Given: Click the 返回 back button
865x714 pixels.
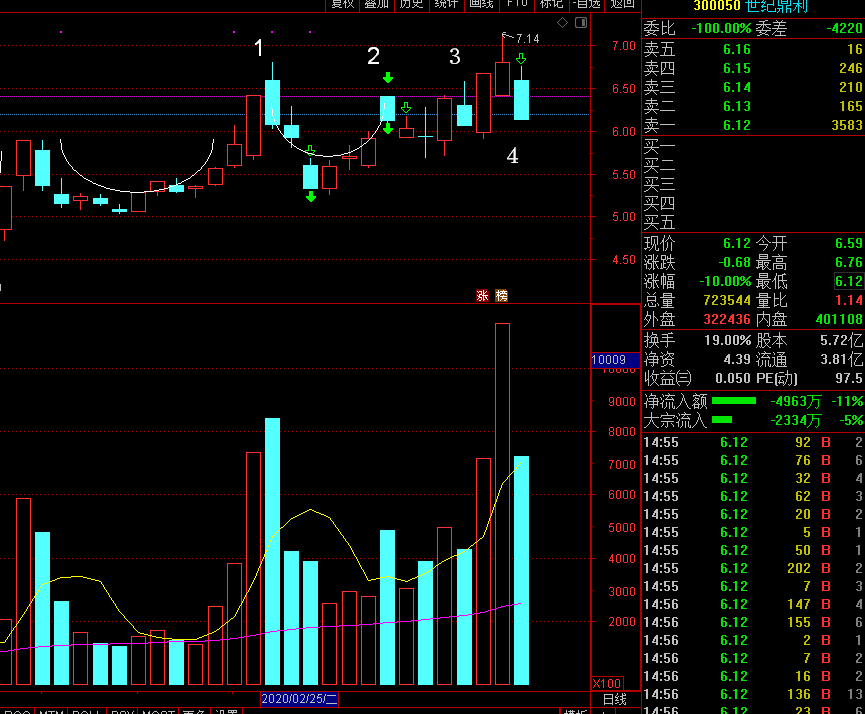Looking at the screenshot, I should pos(622,4).
